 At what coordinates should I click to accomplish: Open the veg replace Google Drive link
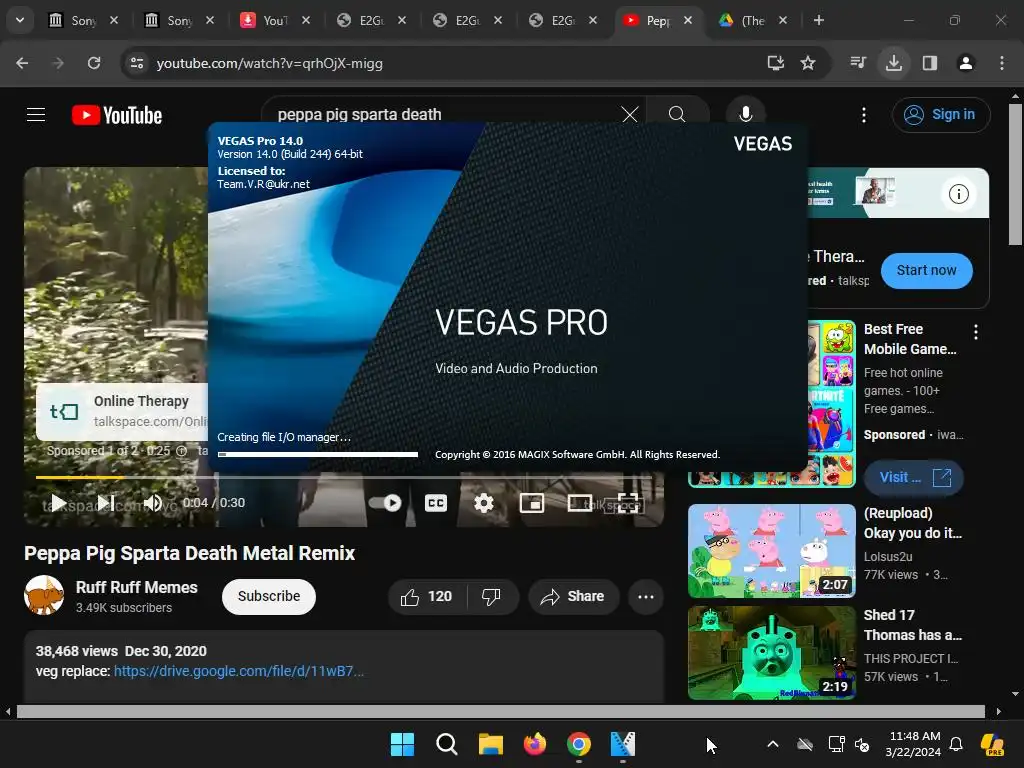pos(239,671)
